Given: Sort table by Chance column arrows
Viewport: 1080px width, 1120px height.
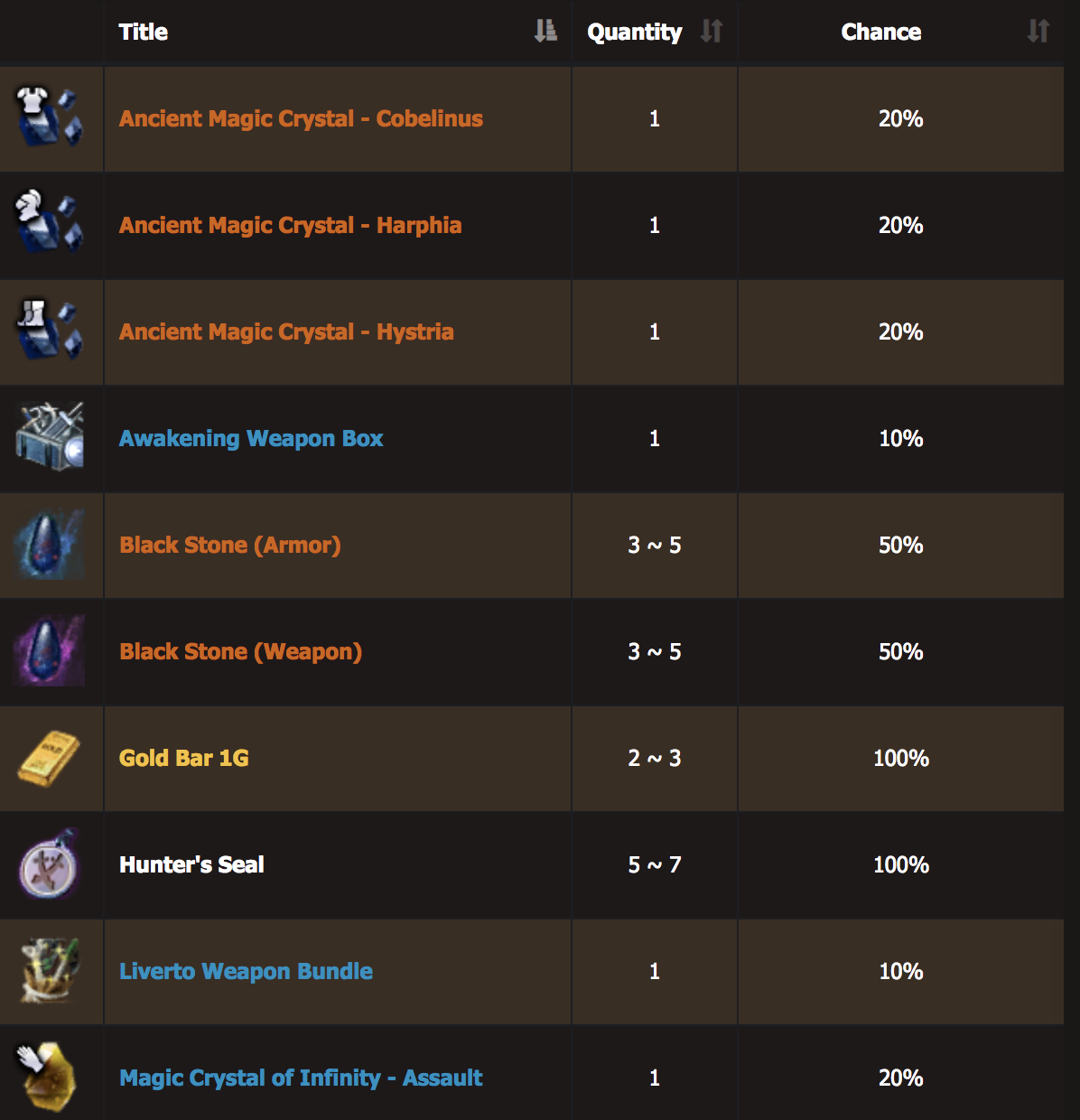Looking at the screenshot, I should click(1038, 32).
